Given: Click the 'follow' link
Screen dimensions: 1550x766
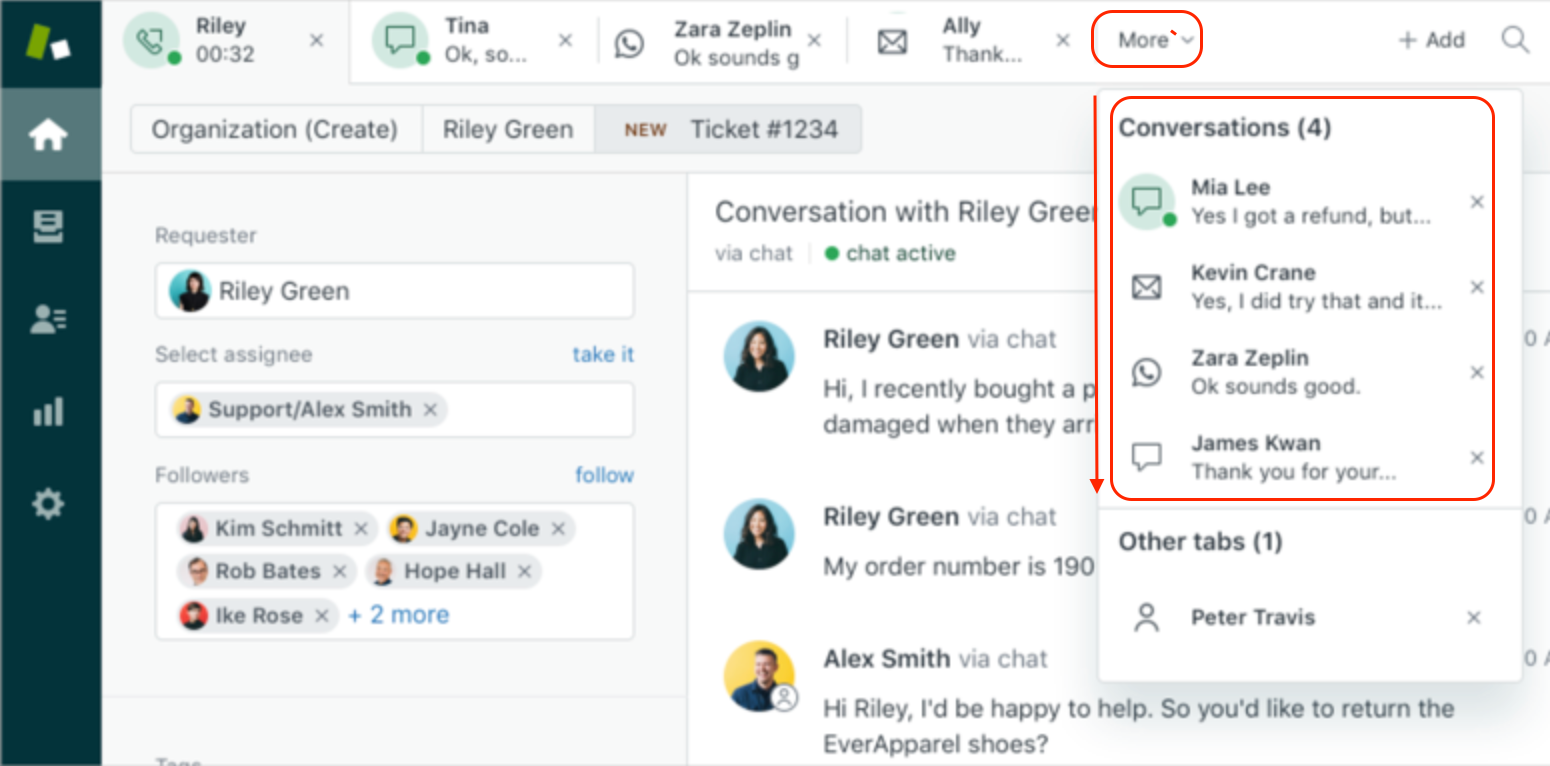Looking at the screenshot, I should point(604,475).
